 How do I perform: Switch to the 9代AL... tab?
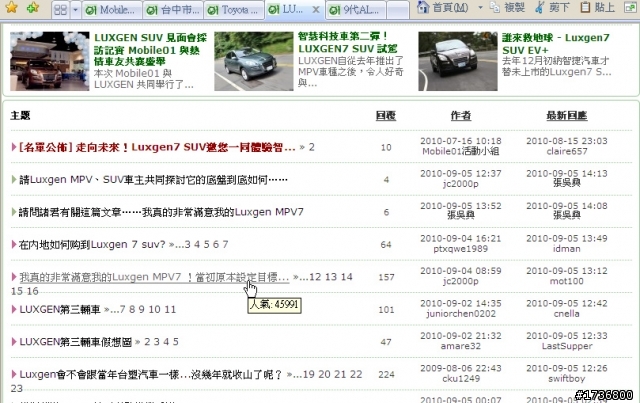356,10
